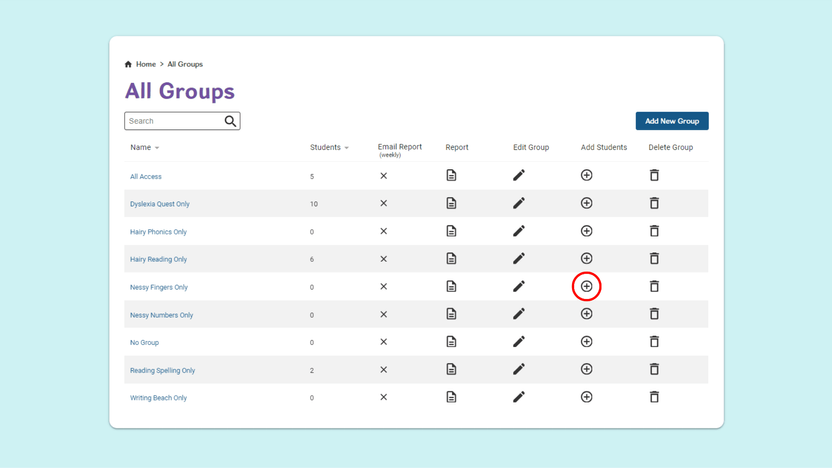Image resolution: width=832 pixels, height=468 pixels.
Task: Open report for Nessy Numbers Only
Action: pos(451,314)
